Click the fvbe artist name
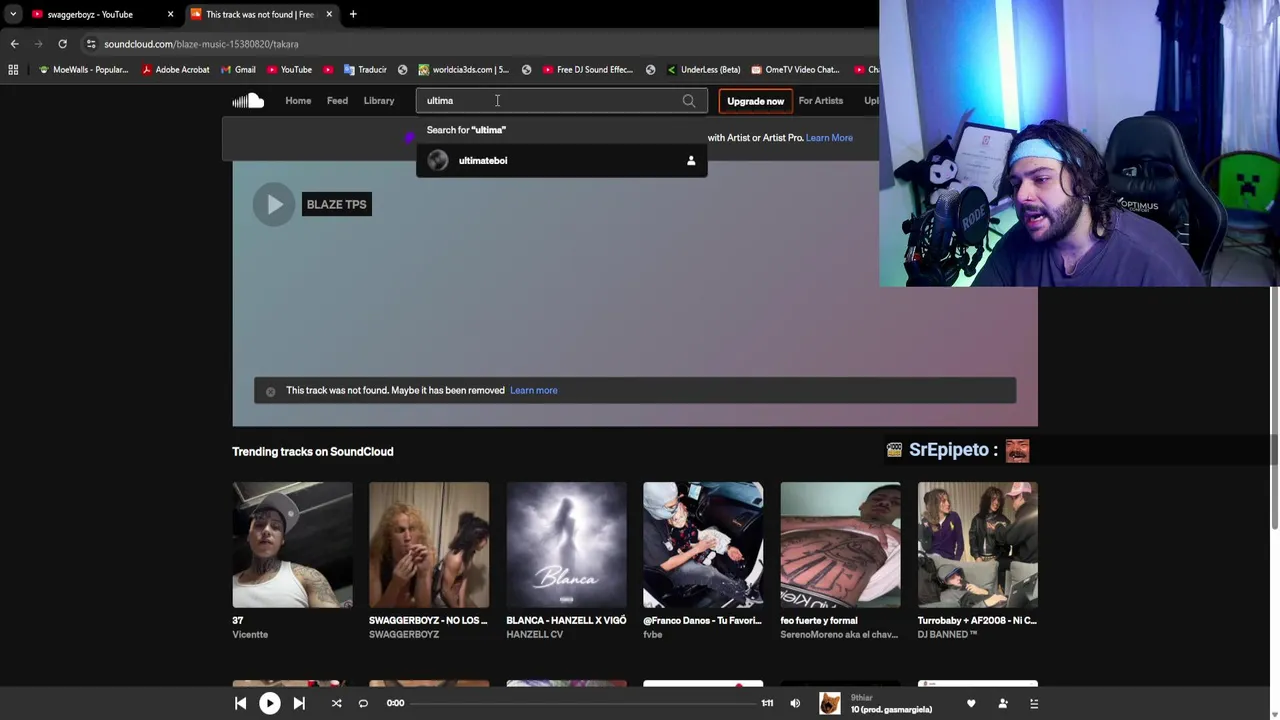The width and height of the screenshot is (1280, 720). (653, 635)
